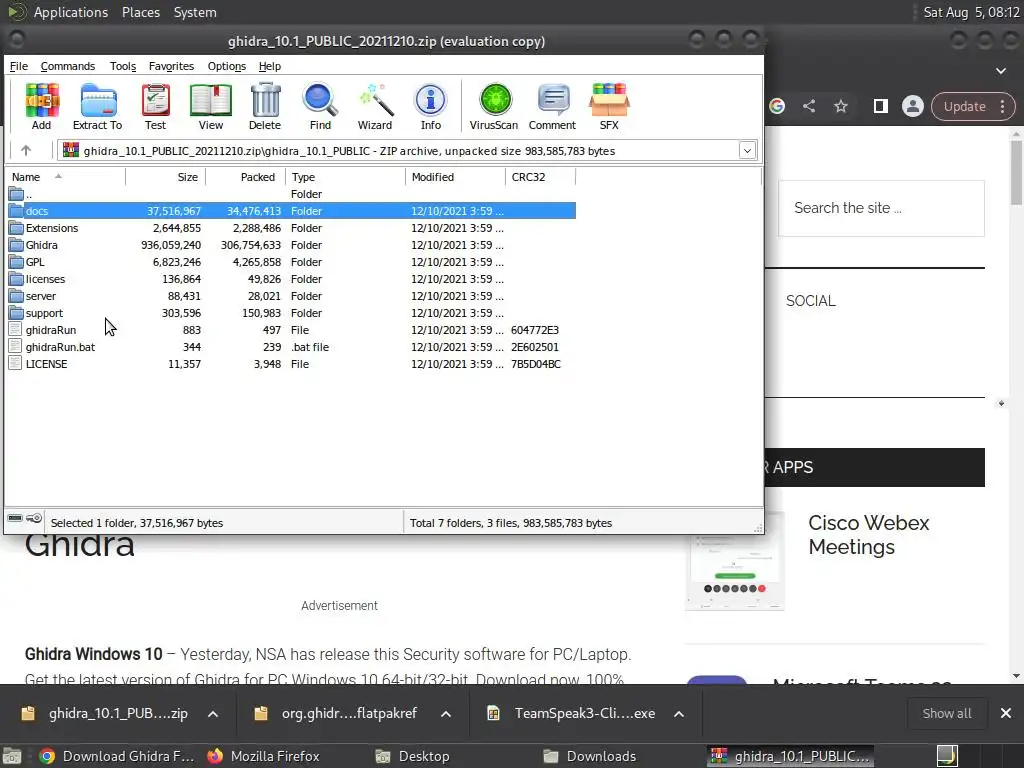1024x768 pixels.
Task: Run the Test archive tool
Action: click(x=155, y=106)
